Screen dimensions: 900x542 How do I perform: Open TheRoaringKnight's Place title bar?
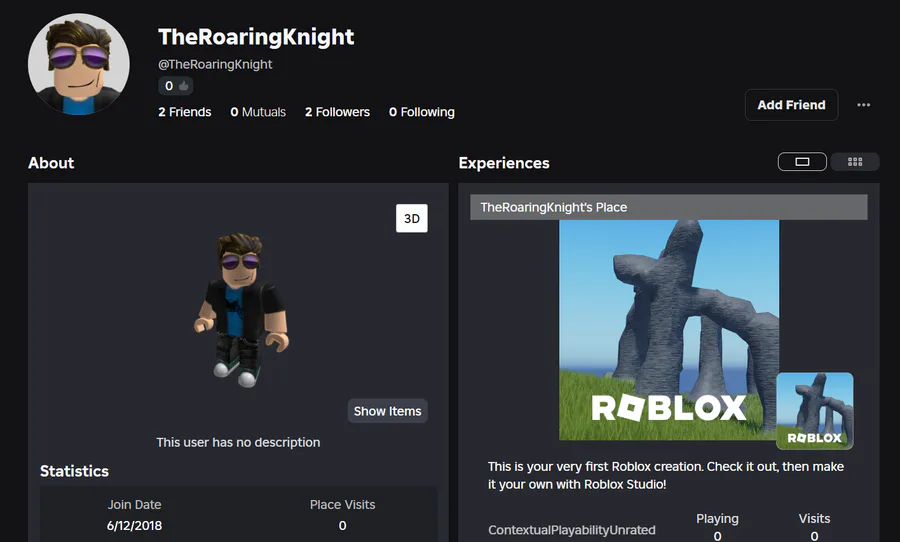[669, 207]
